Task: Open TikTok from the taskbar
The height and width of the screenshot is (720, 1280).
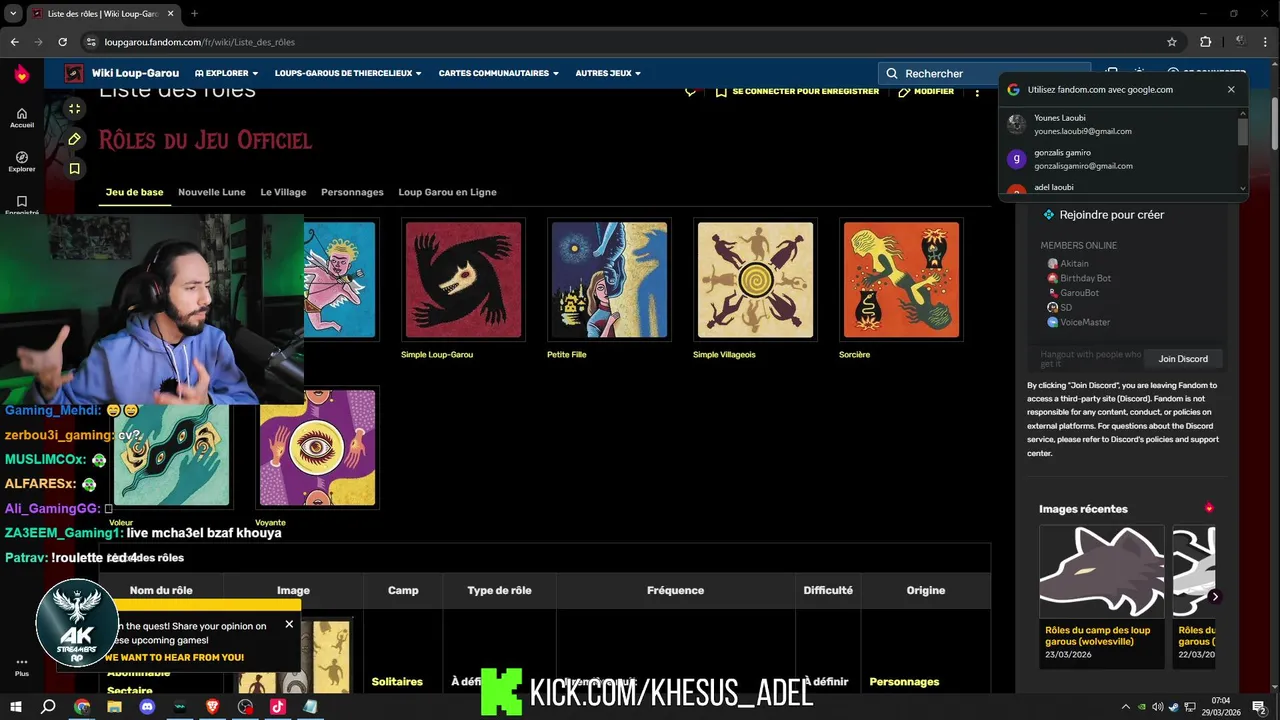Action: tap(277, 706)
